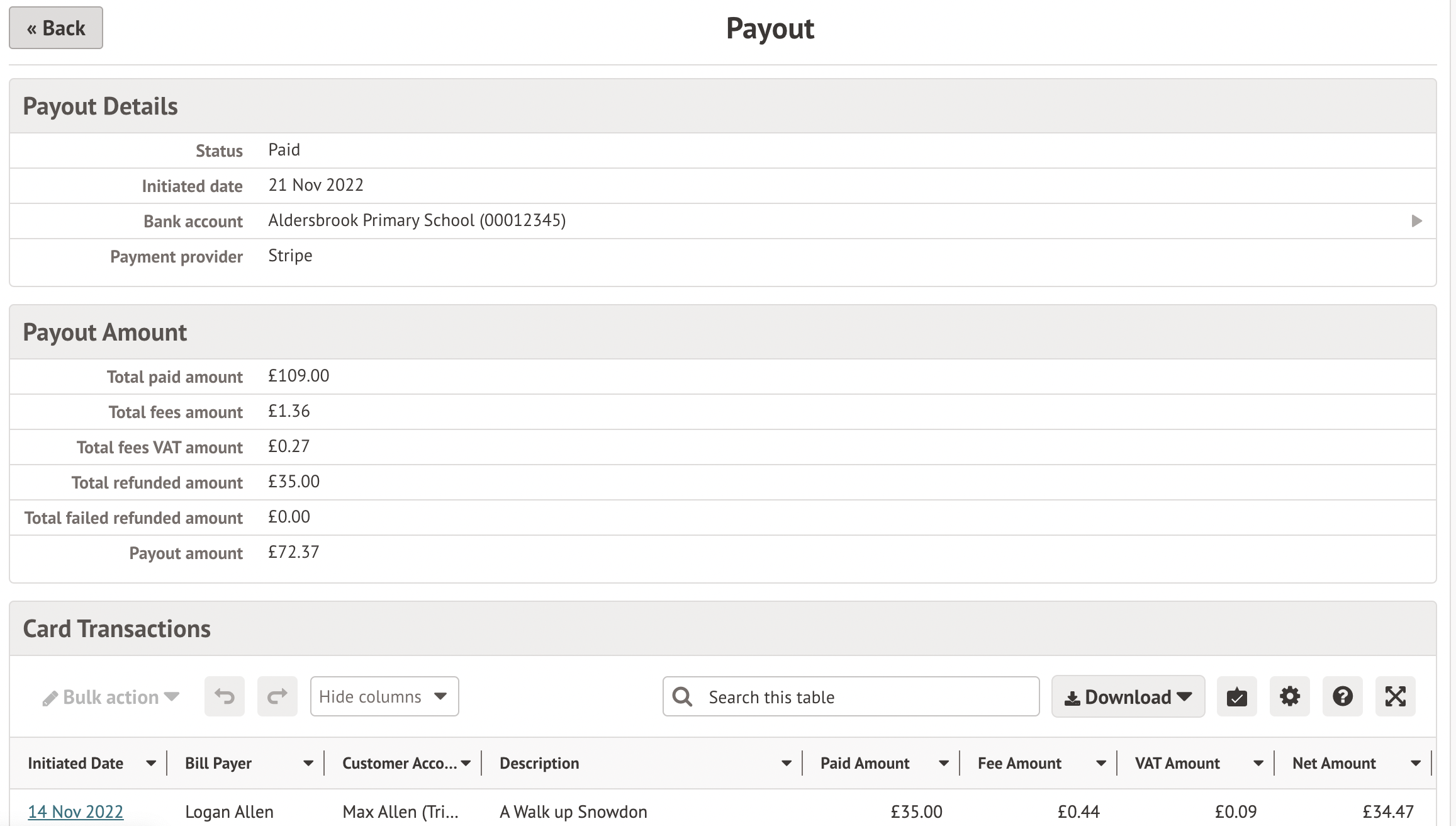The height and width of the screenshot is (826, 1456).
Task: Click the calendar checkmark icon in toolbar
Action: point(1236,696)
